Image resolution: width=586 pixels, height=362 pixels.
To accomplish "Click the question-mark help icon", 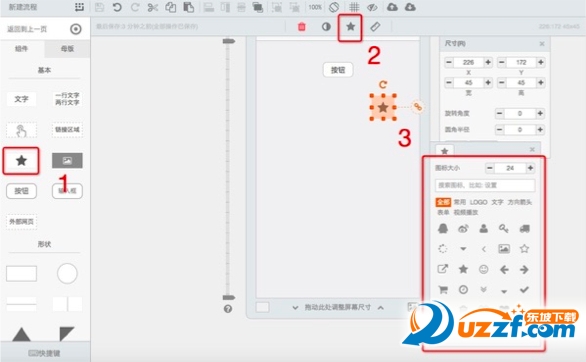I will point(228,309).
